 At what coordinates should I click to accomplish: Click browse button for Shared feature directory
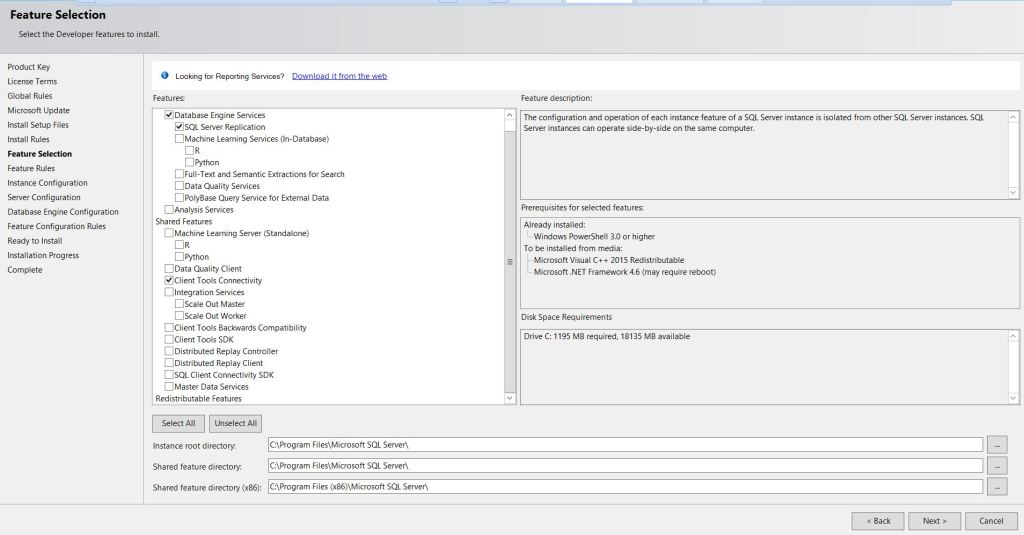coord(997,465)
